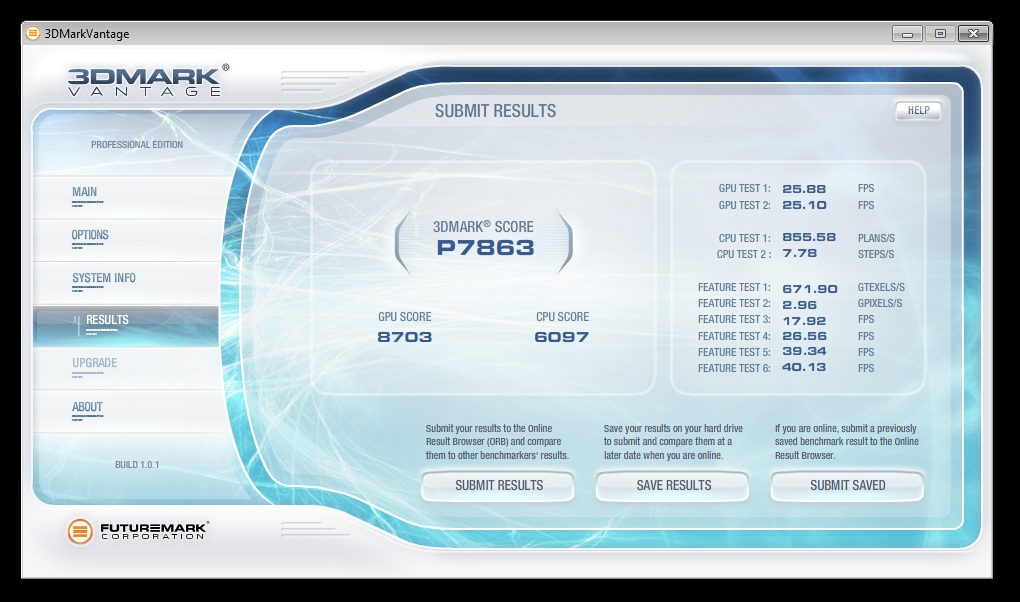
Task: Select the CPU Test 1 value 855.58
Action: [809, 238]
